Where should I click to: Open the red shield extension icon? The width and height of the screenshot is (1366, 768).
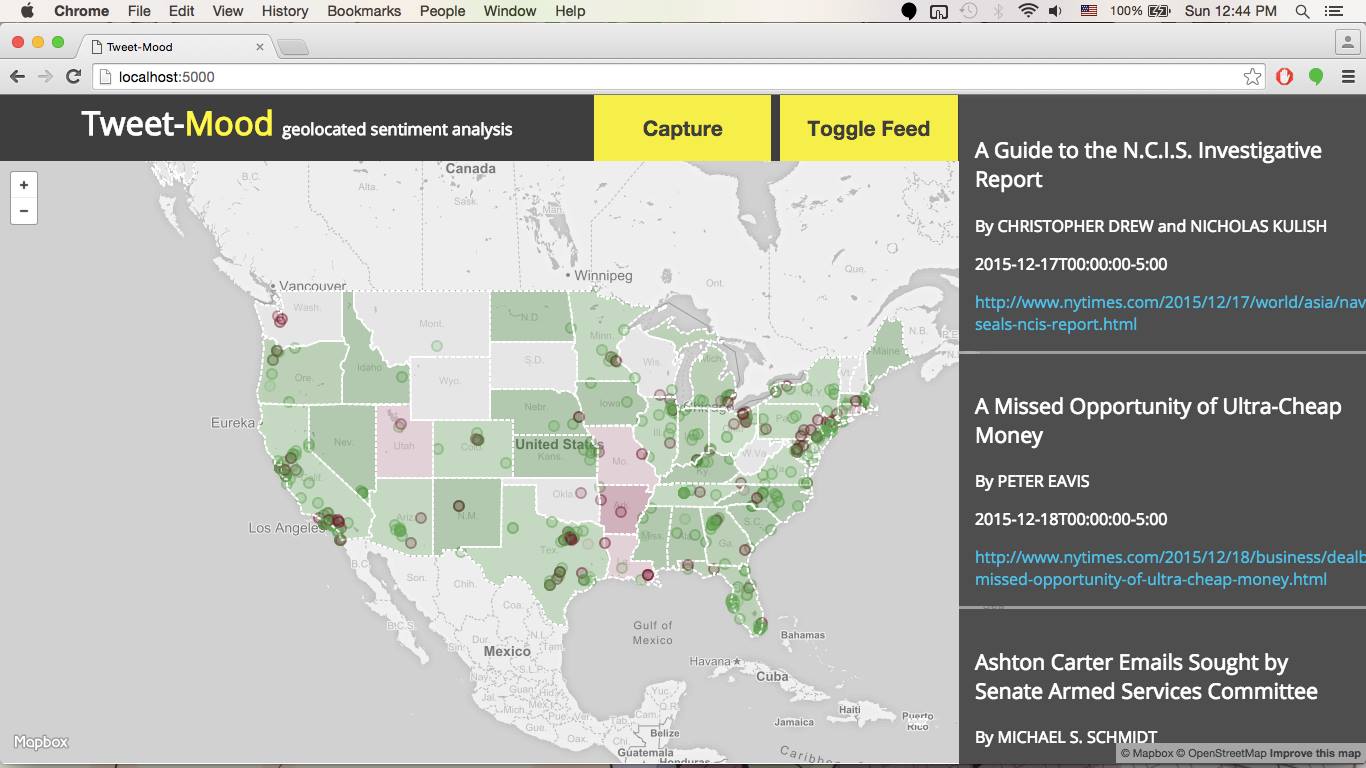(x=1285, y=77)
